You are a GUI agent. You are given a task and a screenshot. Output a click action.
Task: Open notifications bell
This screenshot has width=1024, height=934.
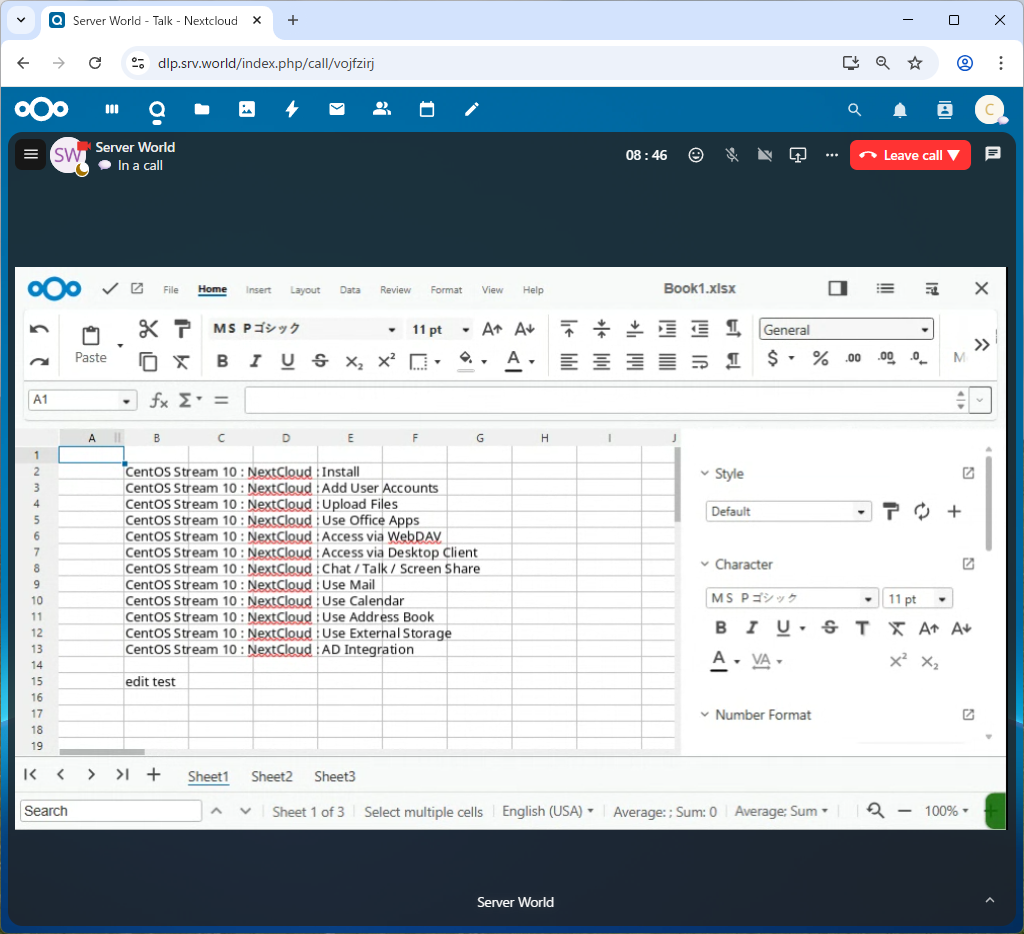[900, 110]
